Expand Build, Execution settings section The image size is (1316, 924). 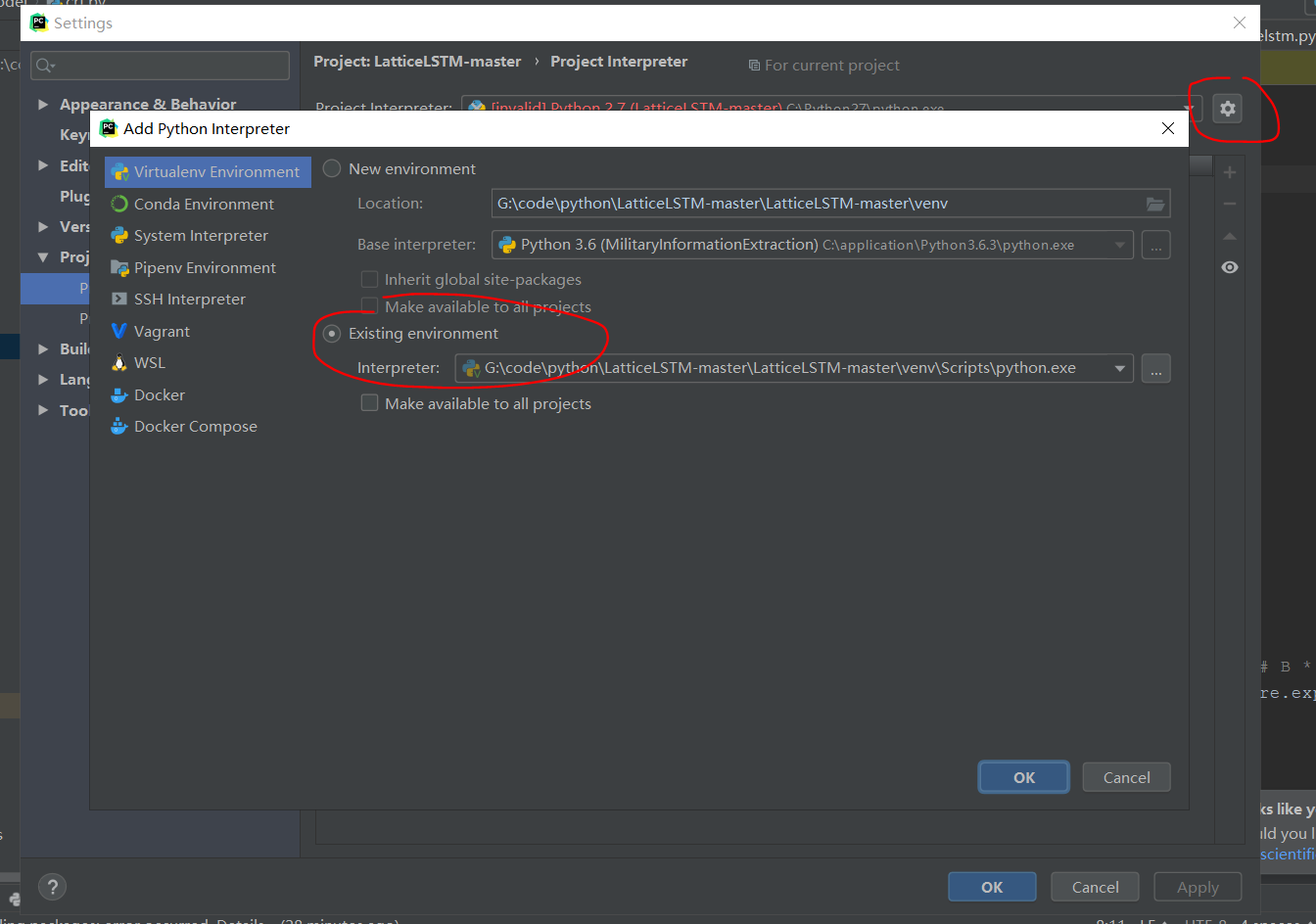click(x=43, y=348)
